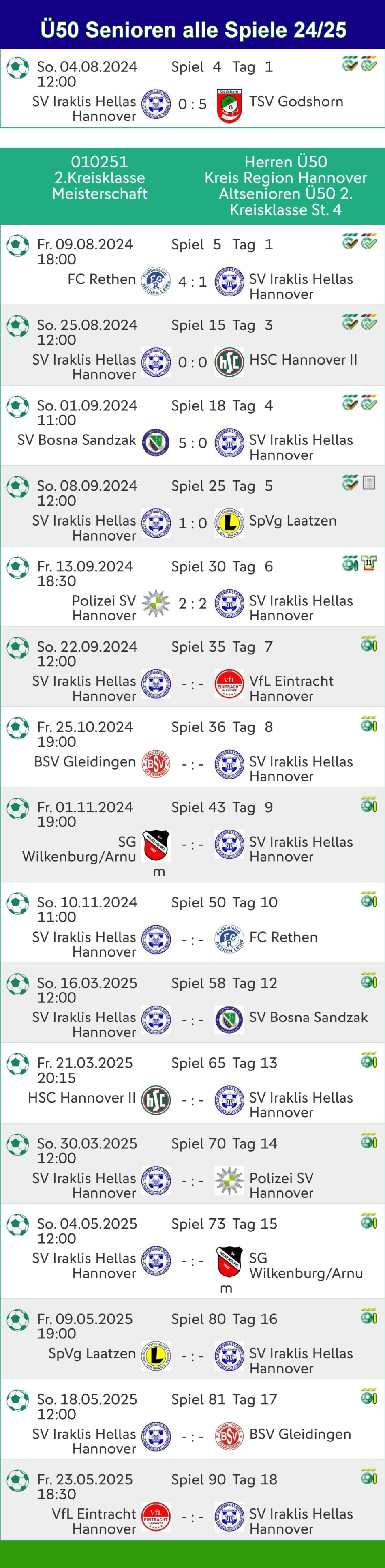Open the 5 : 0 result of Spiel 18
Image resolution: width=385 pixels, height=1568 pixels.
[x=192, y=443]
